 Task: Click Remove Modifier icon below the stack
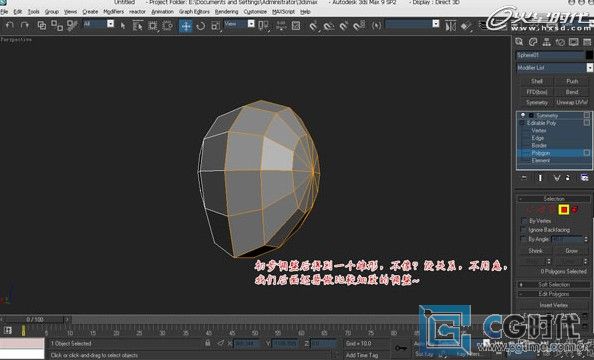[568, 178]
